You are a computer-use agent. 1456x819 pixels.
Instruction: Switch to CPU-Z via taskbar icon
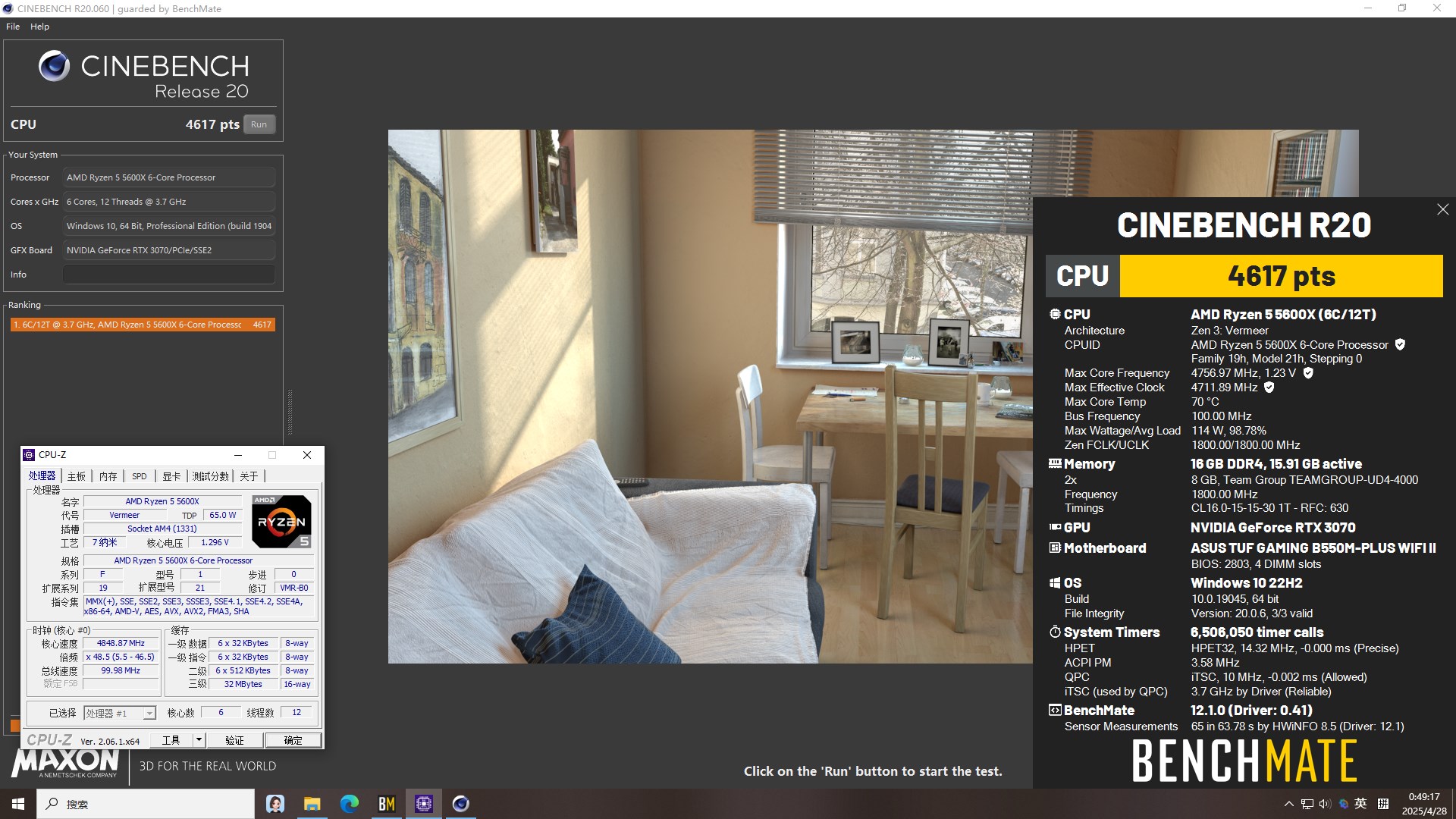(423, 804)
